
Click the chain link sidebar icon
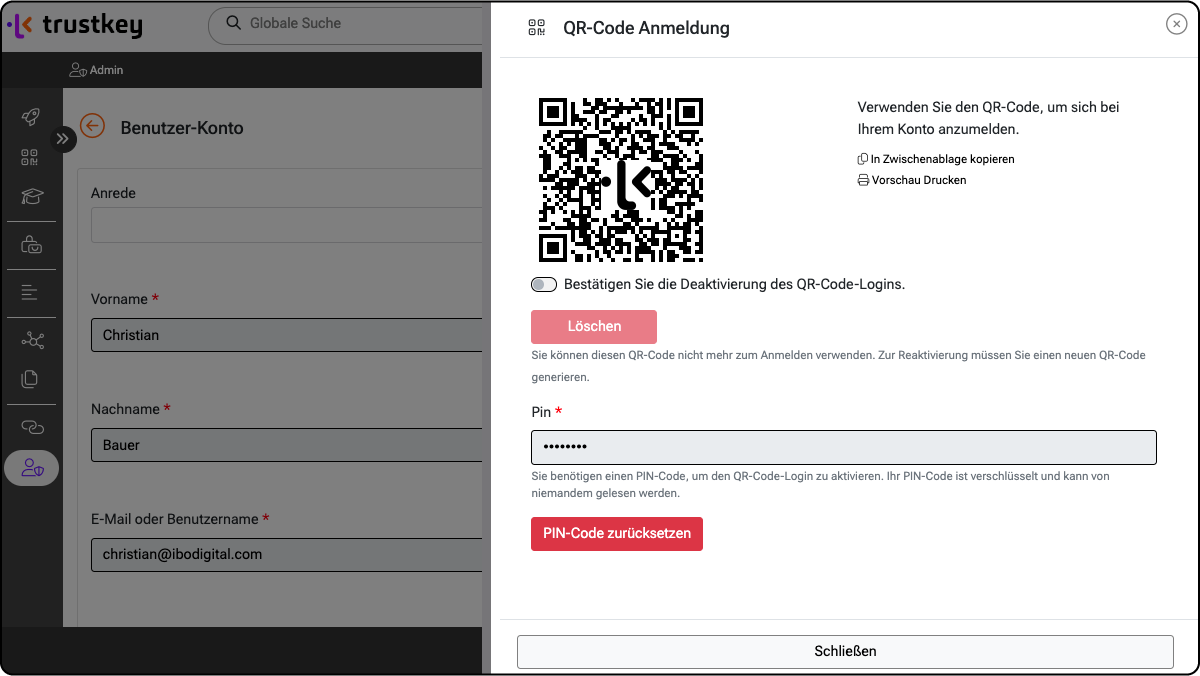coord(32,427)
